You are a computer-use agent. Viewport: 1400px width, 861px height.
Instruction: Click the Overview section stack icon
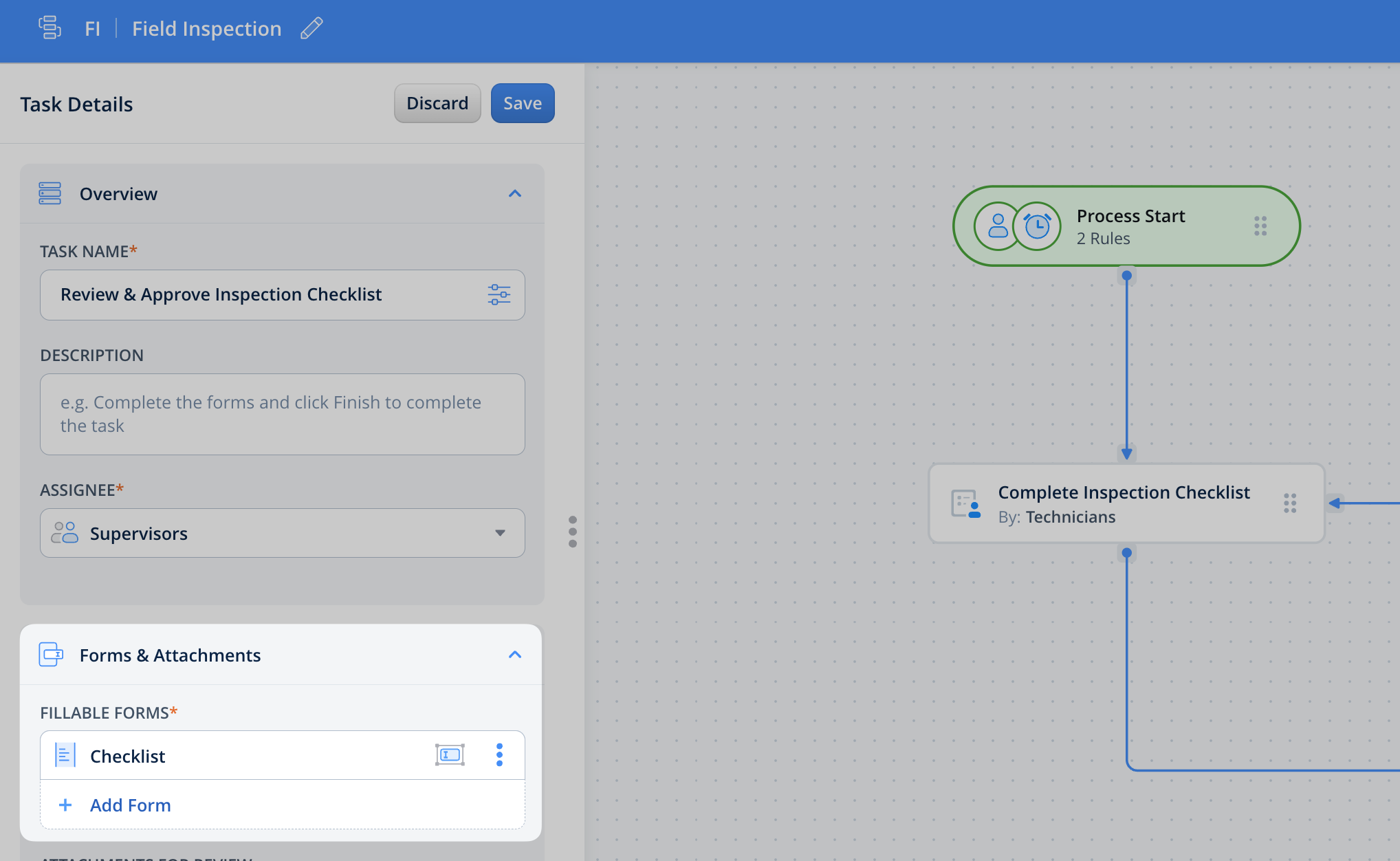pos(50,193)
